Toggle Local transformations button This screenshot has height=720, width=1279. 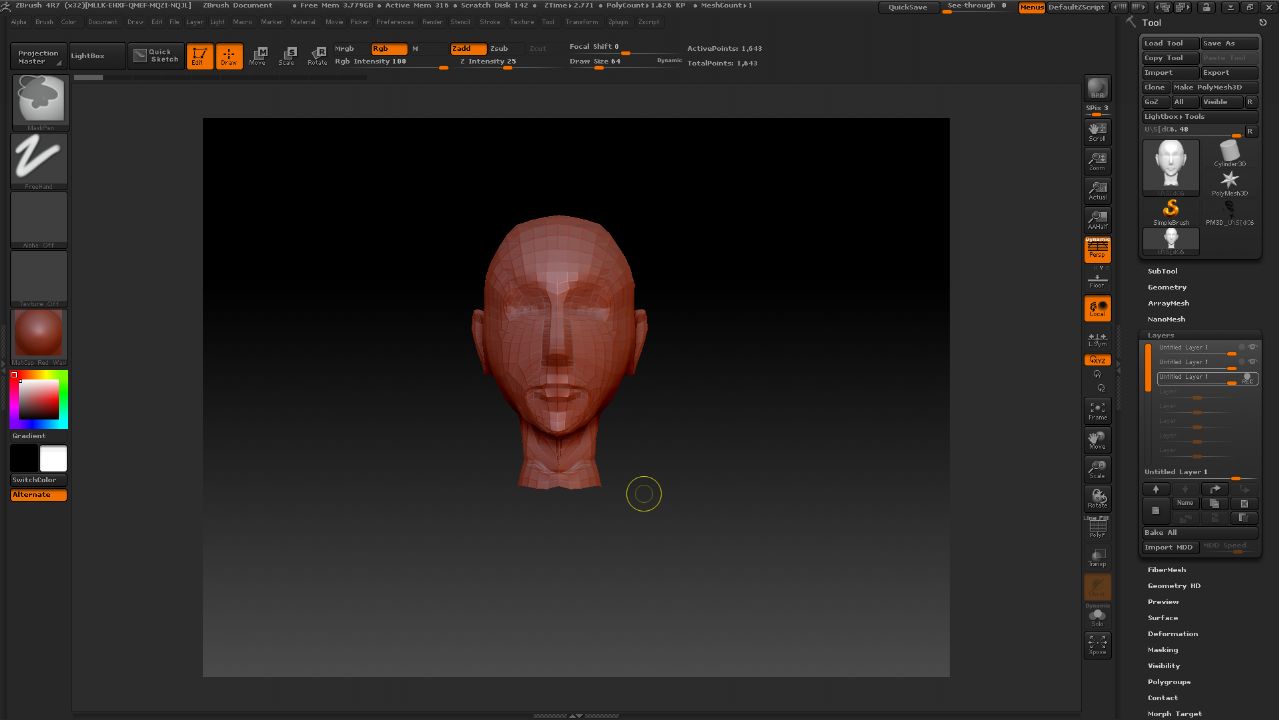tap(1097, 308)
